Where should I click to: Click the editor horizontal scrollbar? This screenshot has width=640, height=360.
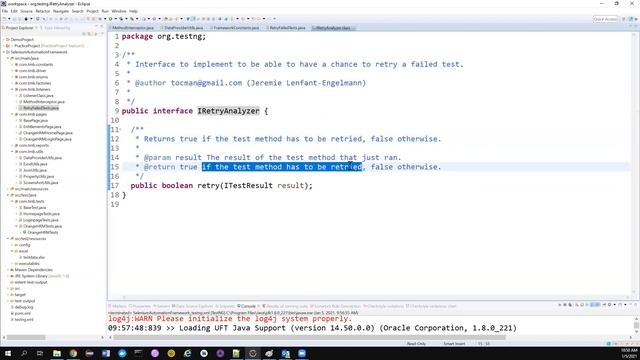click(376, 297)
